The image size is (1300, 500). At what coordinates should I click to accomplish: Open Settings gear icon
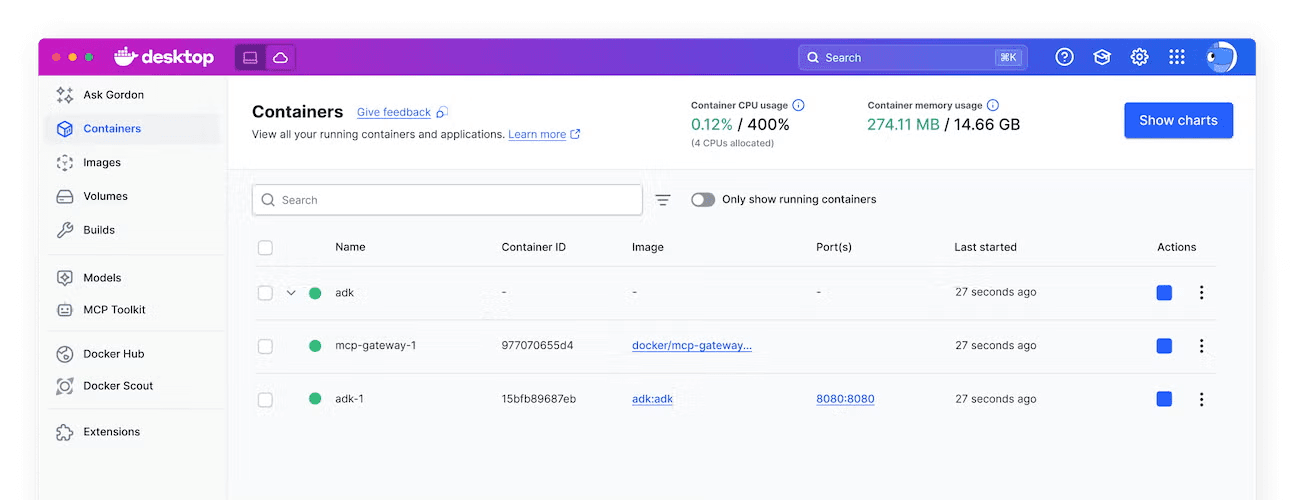point(1139,58)
